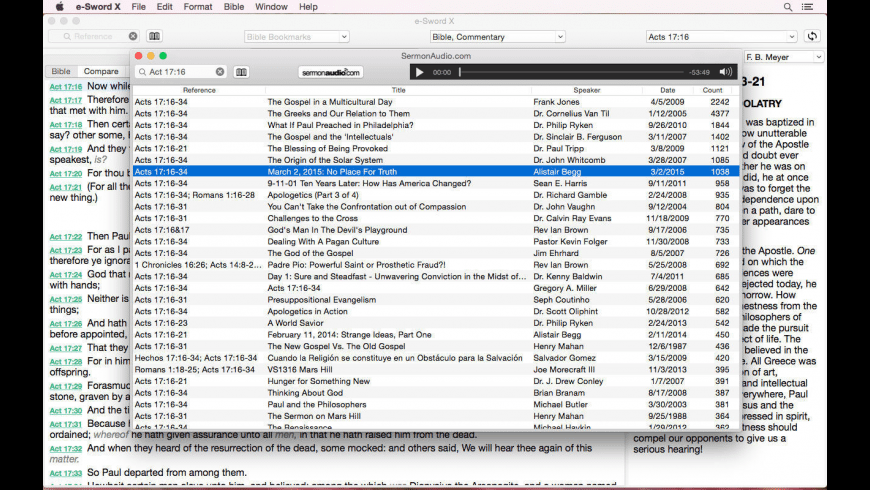Open the Help menu
The width and height of the screenshot is (870, 490).
pos(308,7)
